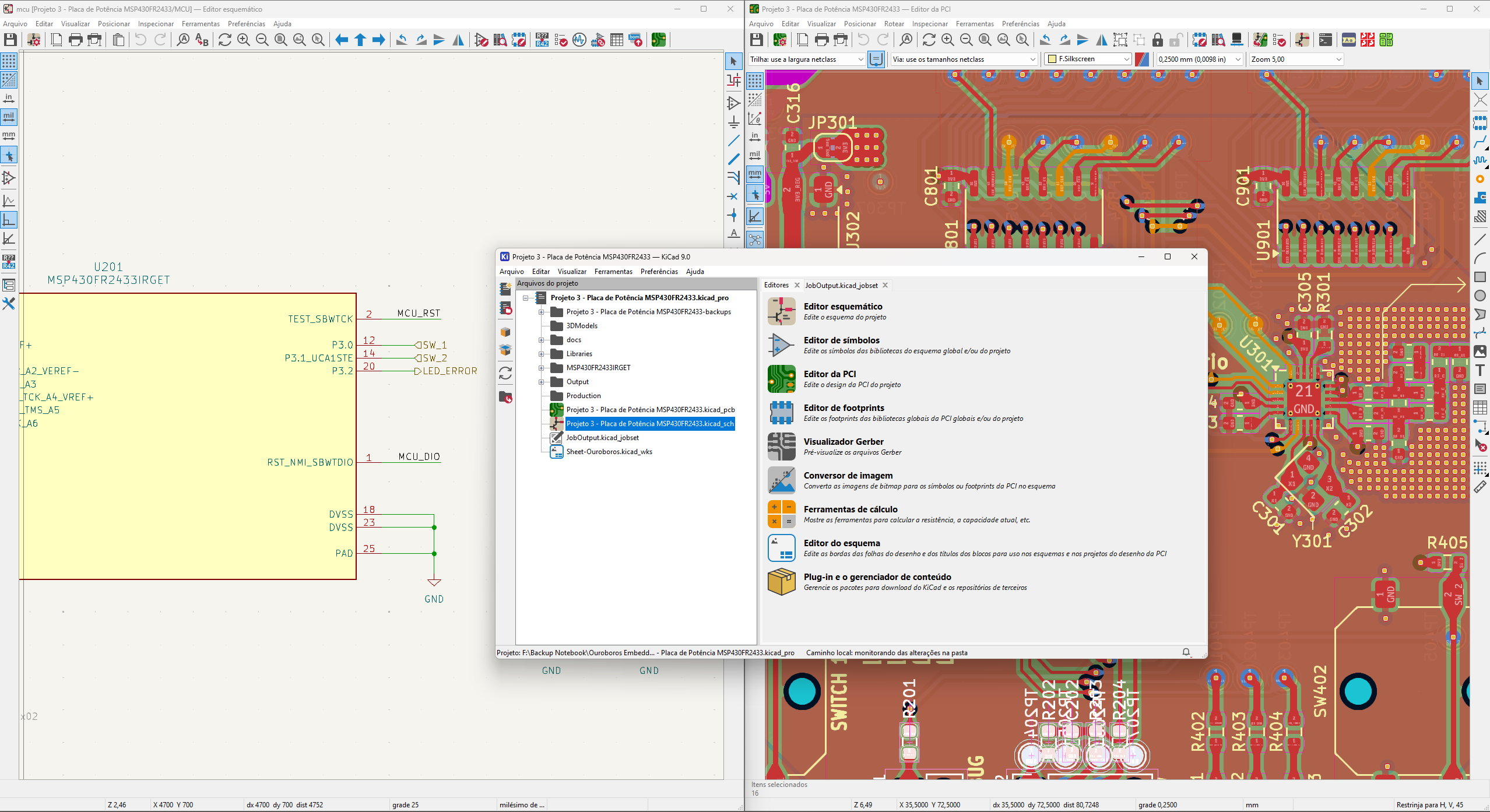Viewport: 1490px width, 812px height.
Task: Expand the docs folder
Action: click(x=541, y=340)
